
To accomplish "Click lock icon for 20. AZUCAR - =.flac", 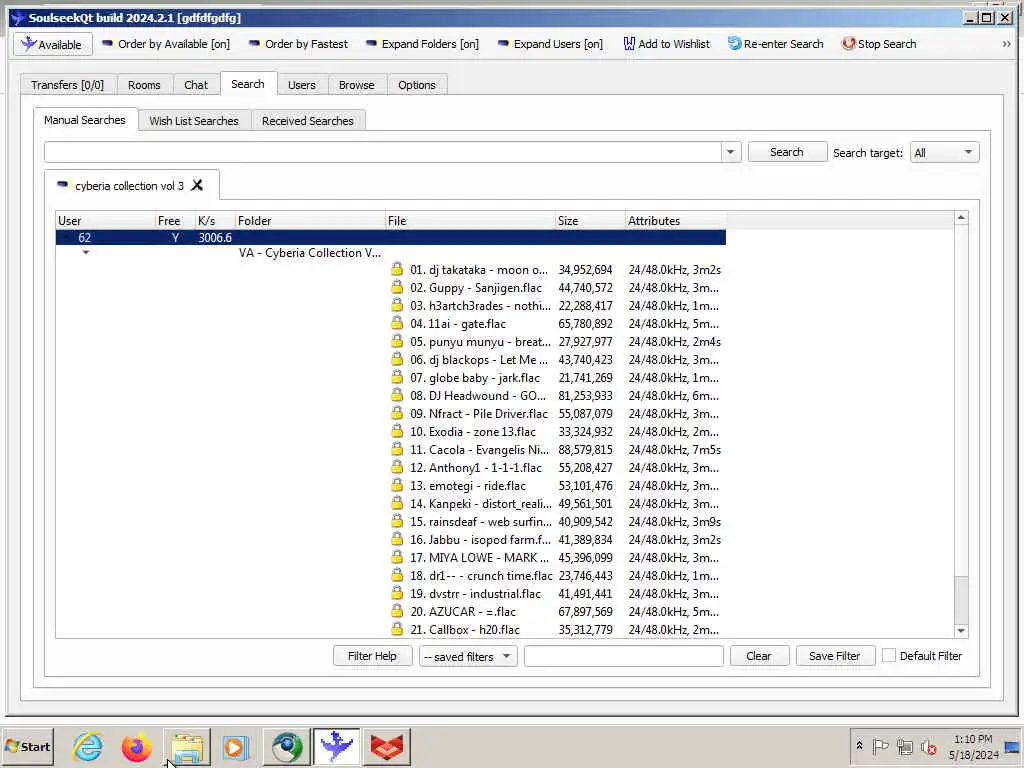I will (397, 611).
